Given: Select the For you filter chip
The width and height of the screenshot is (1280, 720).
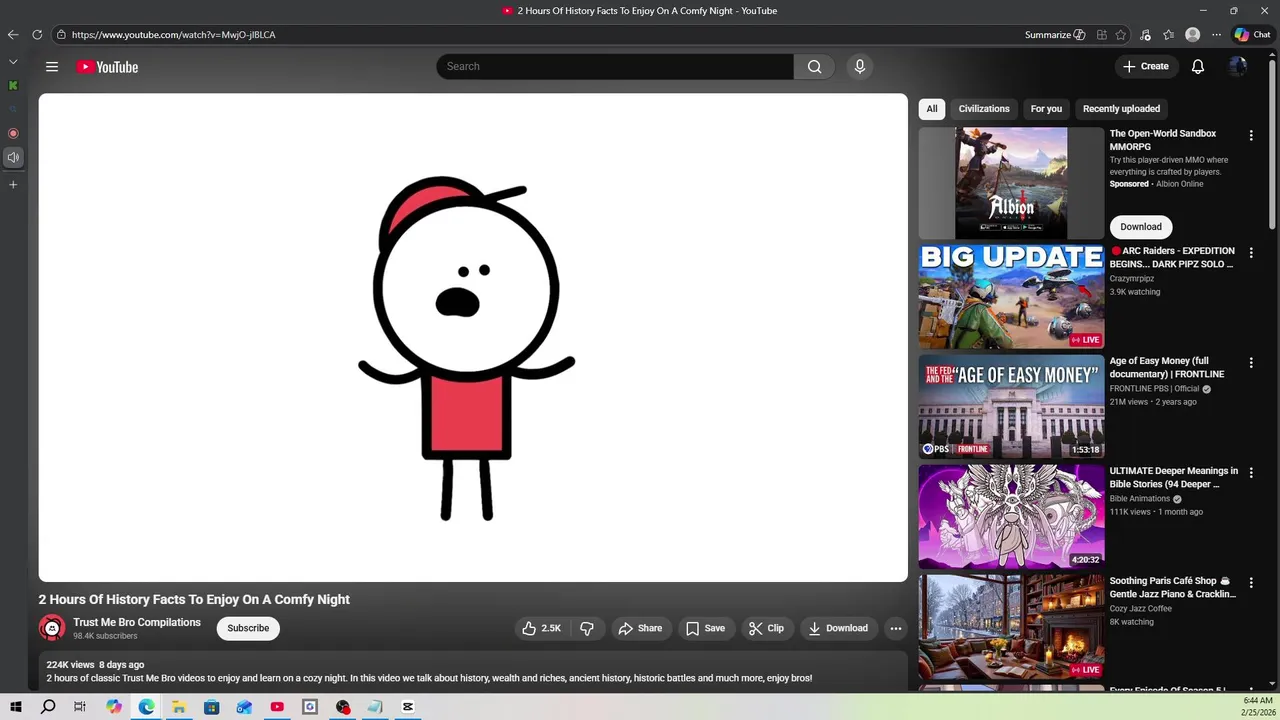Looking at the screenshot, I should click(1046, 109).
